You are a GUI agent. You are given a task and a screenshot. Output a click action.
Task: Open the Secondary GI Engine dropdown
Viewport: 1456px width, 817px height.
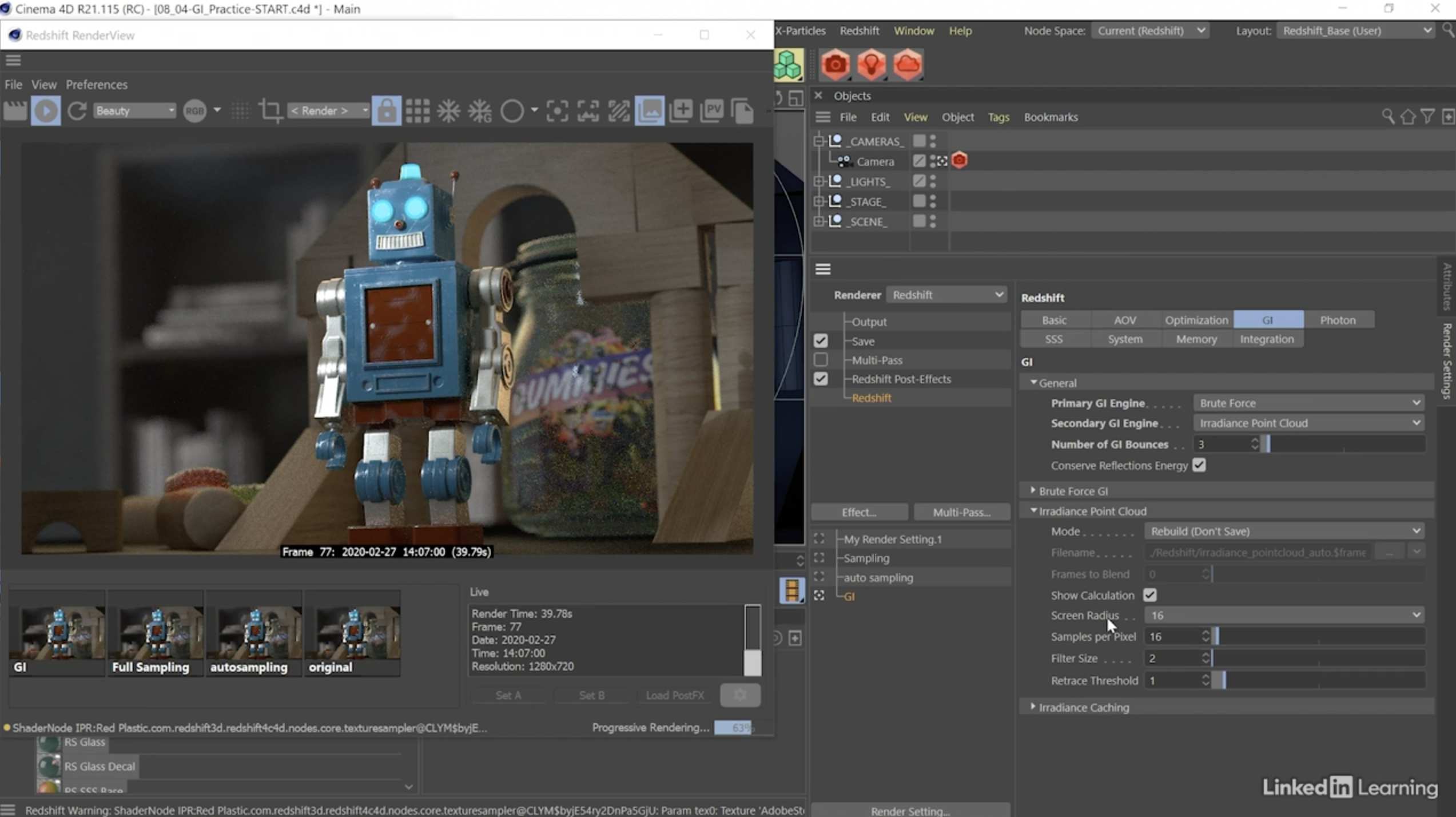tap(1308, 423)
